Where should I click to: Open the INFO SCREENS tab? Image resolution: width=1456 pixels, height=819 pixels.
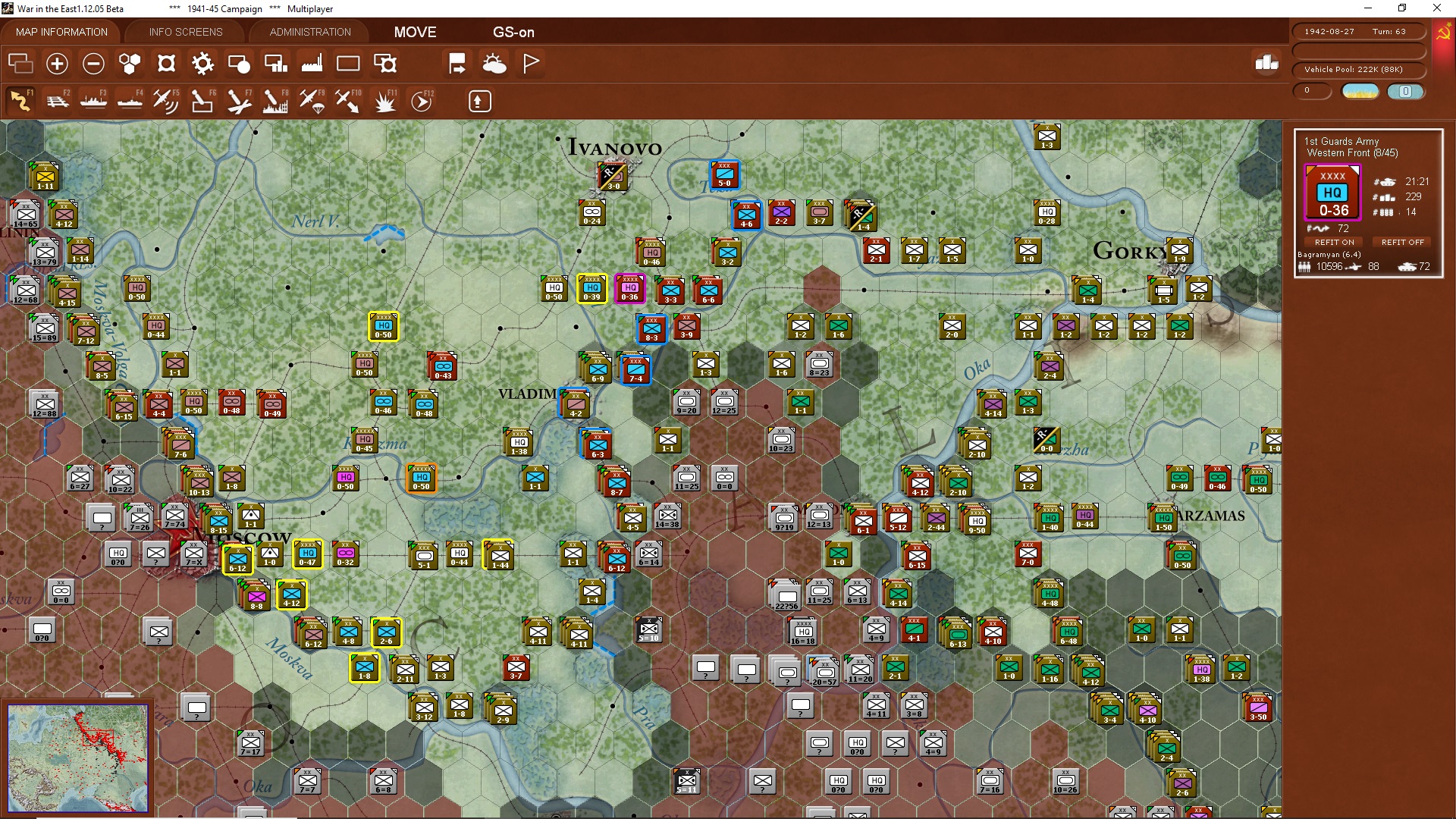click(186, 32)
